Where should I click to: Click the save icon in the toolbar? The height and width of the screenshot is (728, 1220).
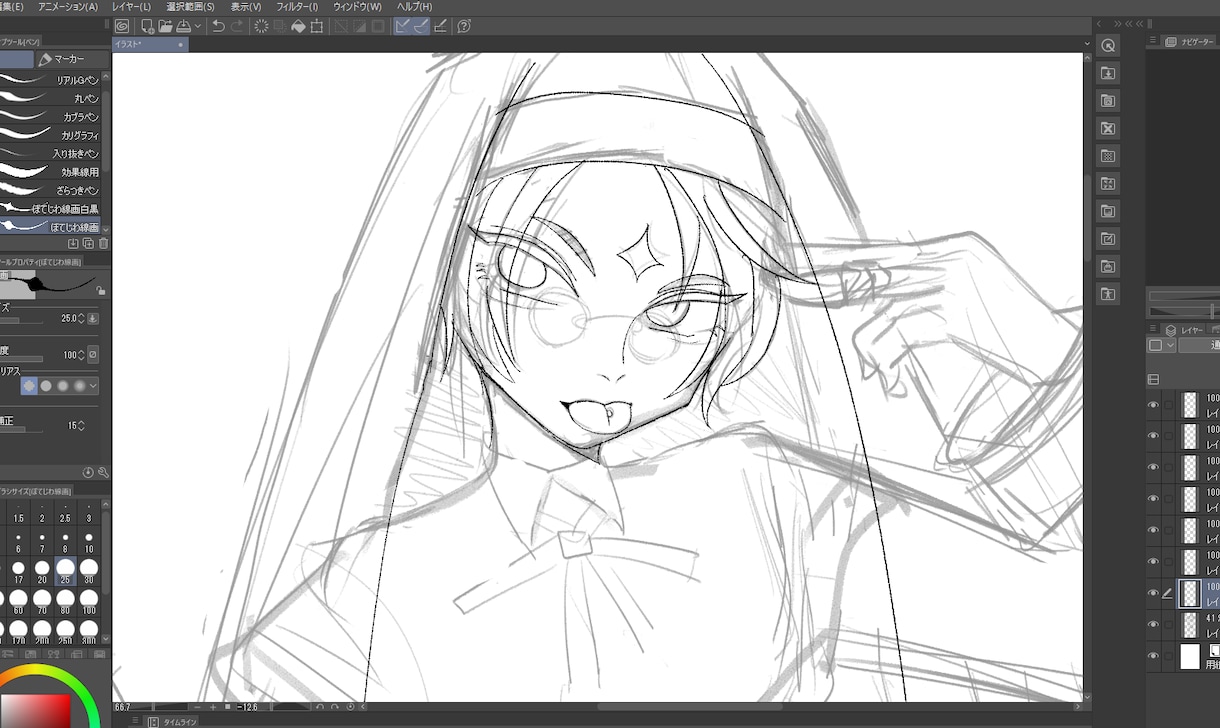(x=183, y=26)
